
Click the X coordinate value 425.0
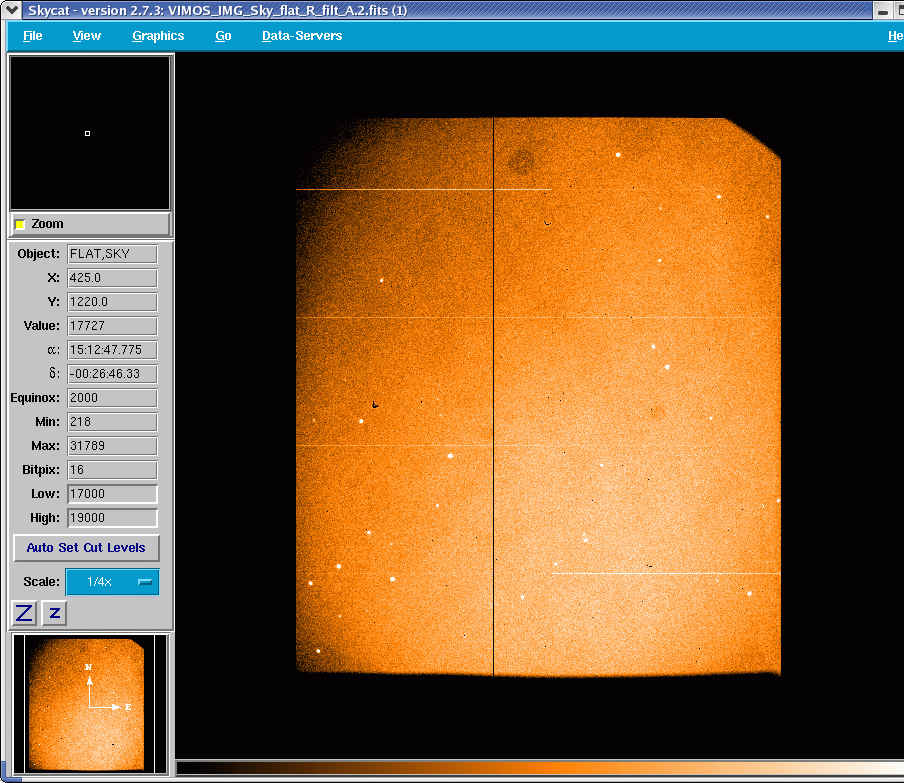(x=112, y=278)
